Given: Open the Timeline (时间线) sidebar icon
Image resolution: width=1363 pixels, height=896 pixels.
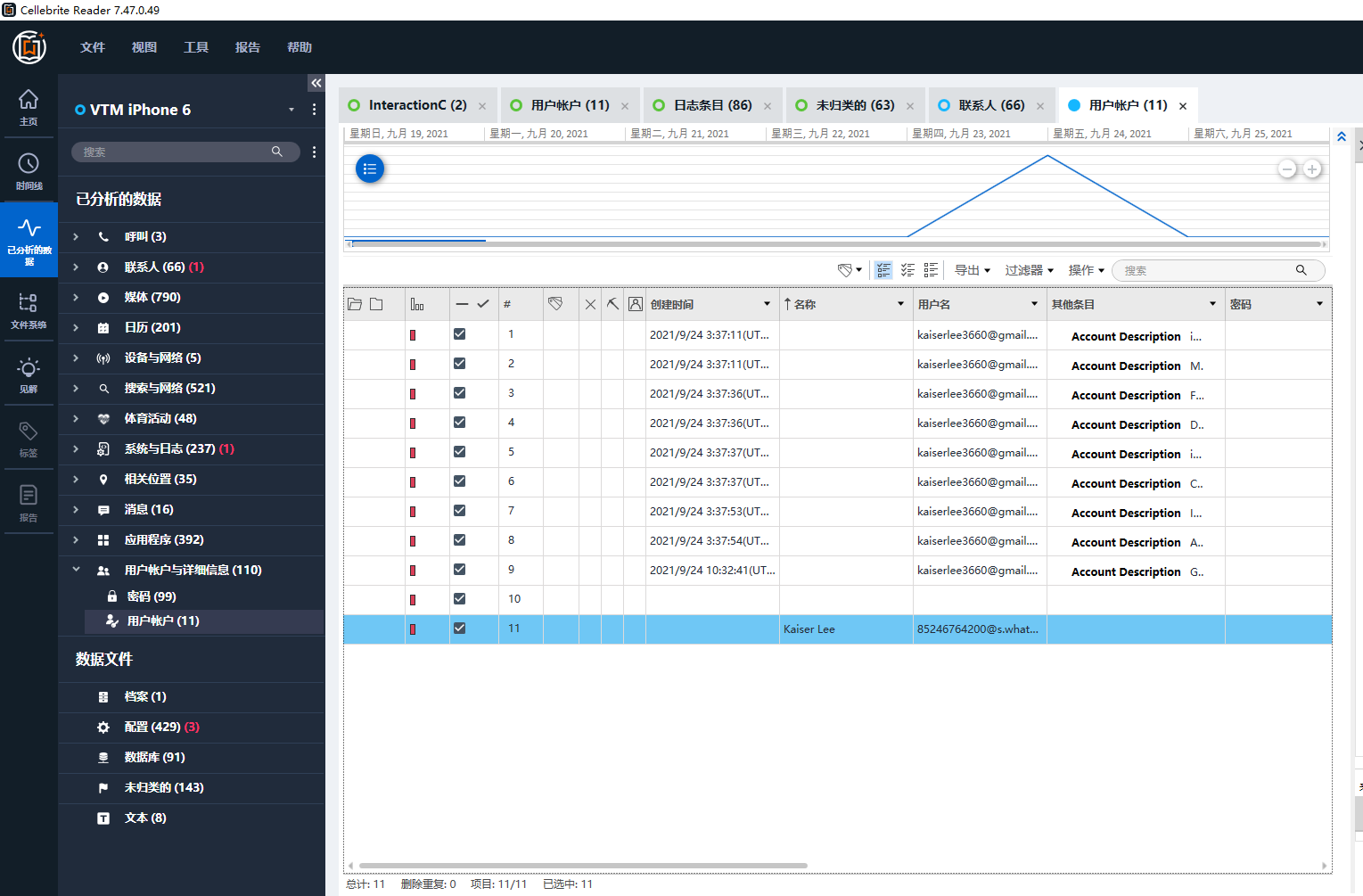Looking at the screenshot, I should [x=29, y=171].
